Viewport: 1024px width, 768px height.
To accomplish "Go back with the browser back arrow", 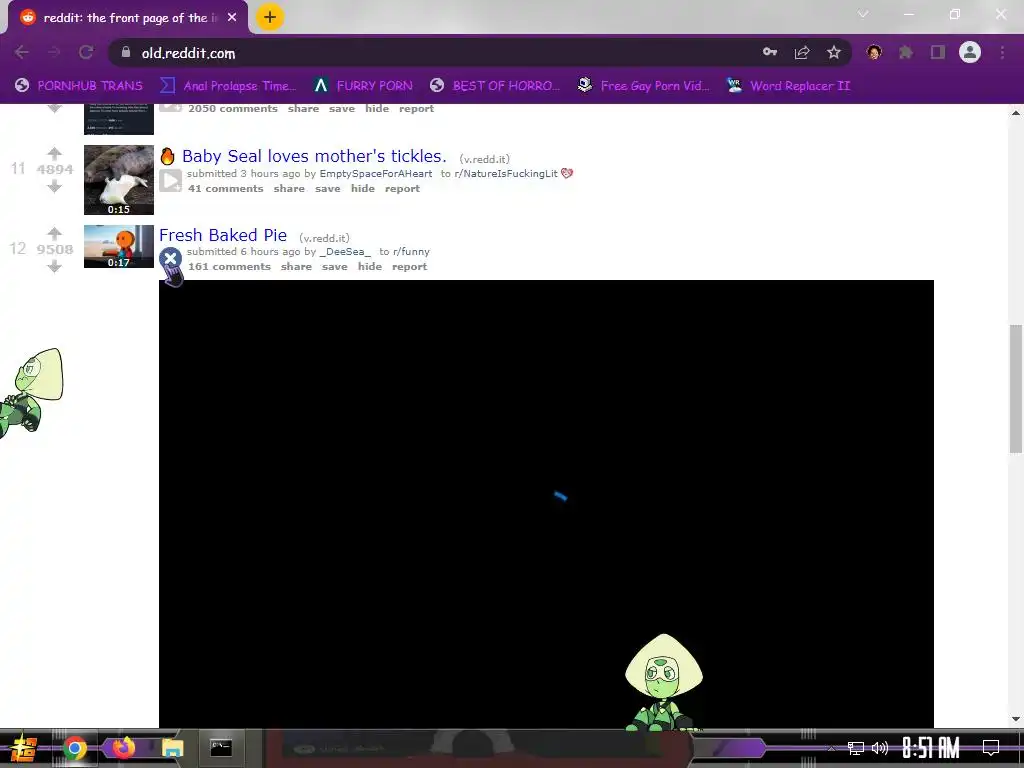I will pyautogui.click(x=22, y=53).
